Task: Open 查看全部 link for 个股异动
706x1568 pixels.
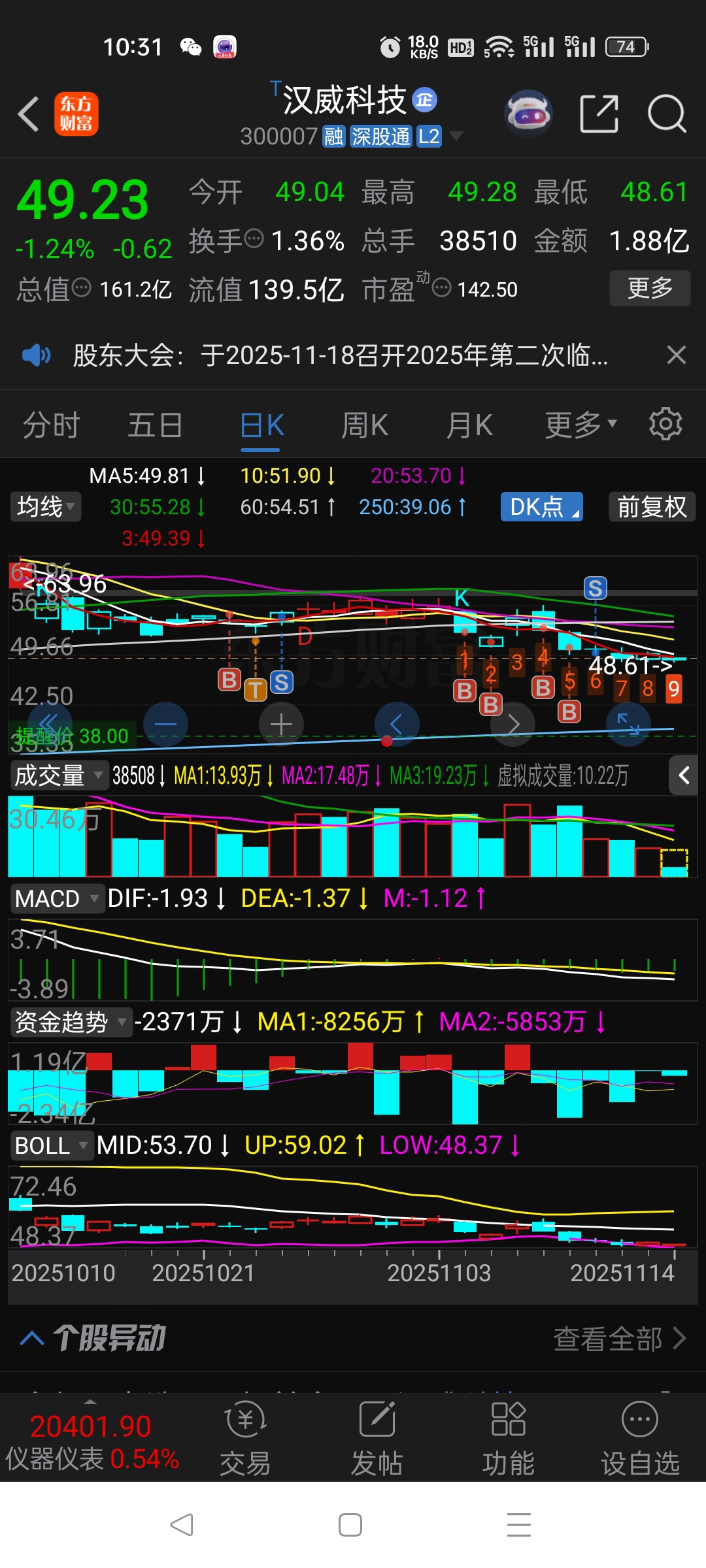Action: (x=619, y=1338)
